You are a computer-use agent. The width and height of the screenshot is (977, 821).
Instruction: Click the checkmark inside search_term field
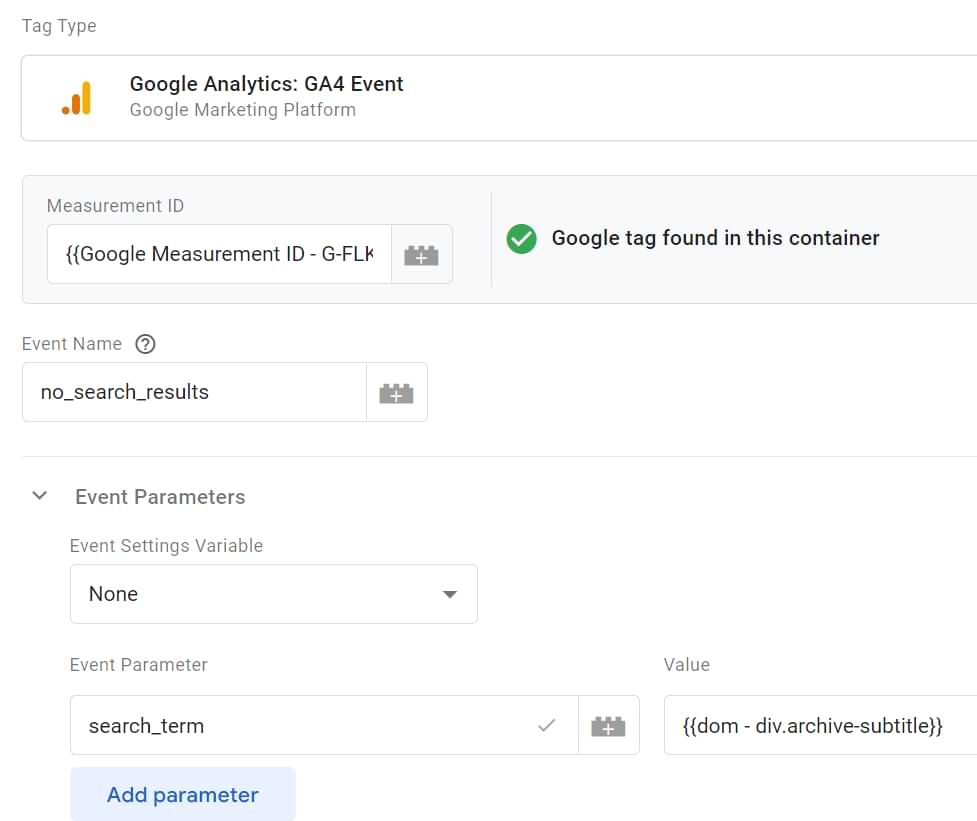coord(546,725)
